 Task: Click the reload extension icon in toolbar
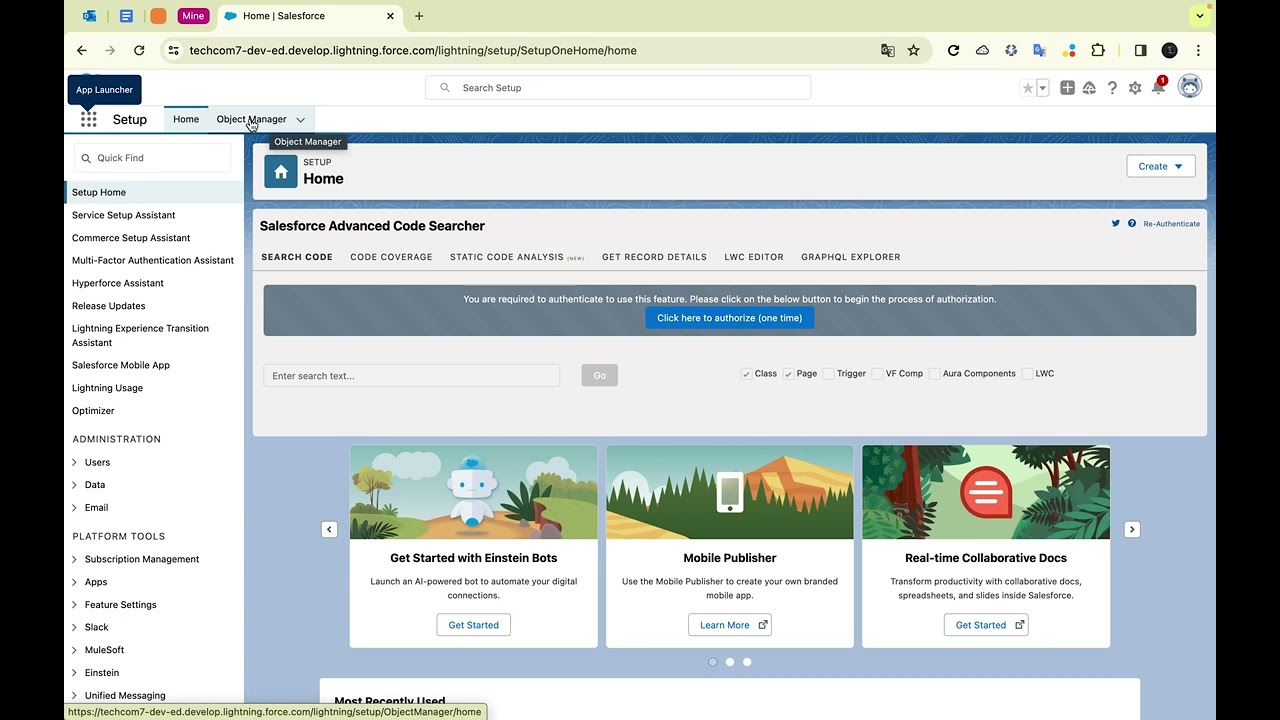coord(954,50)
